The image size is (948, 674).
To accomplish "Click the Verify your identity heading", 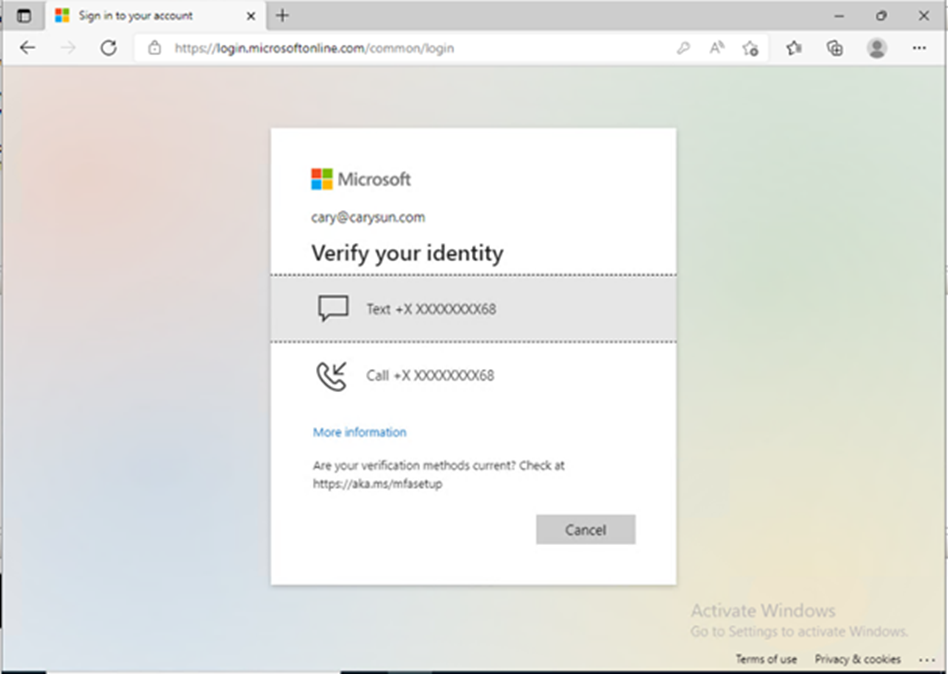I will click(407, 253).
